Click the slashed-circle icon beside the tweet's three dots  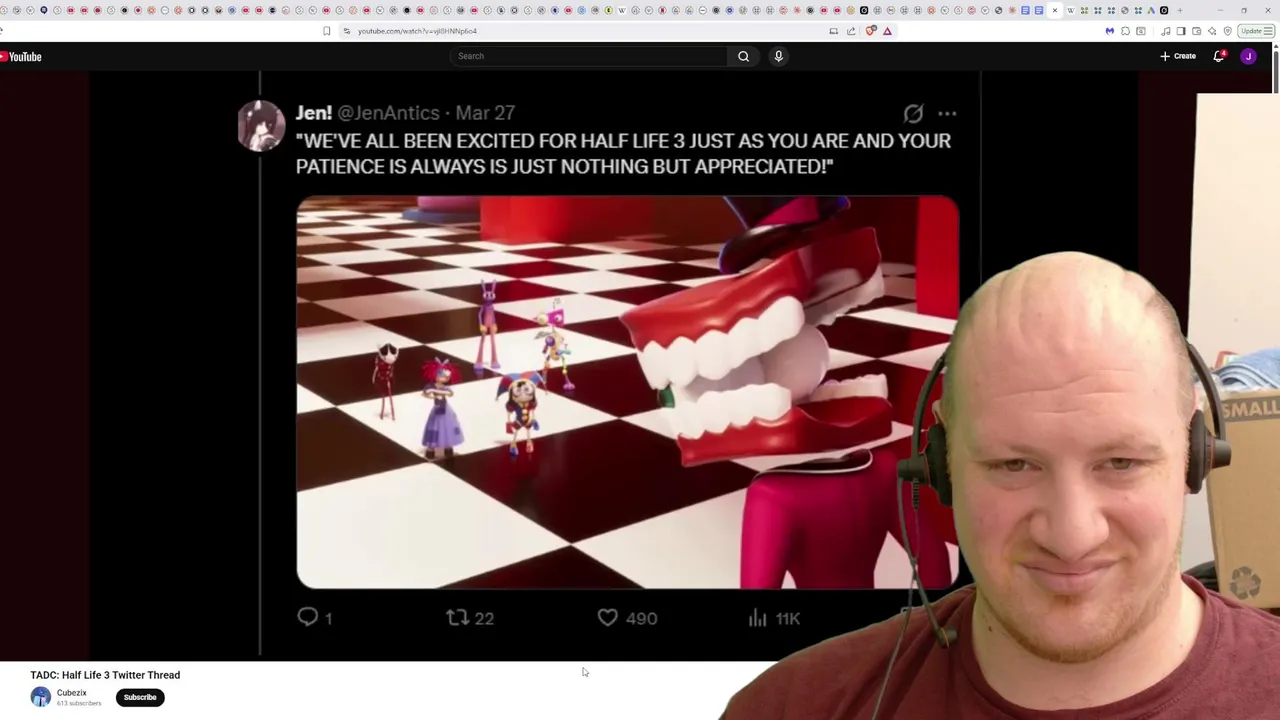(913, 114)
